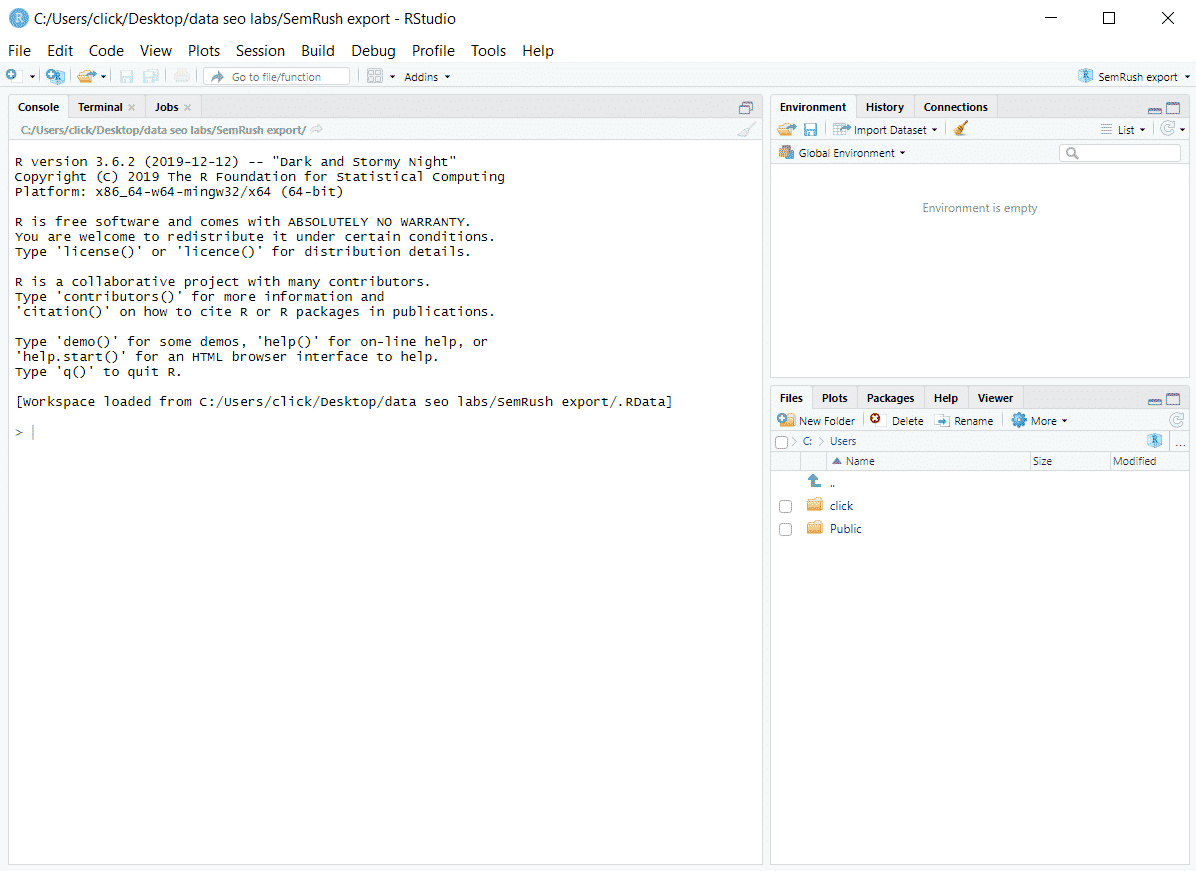This screenshot has width=1196, height=871.
Task: Open the SemRush export project menu
Action: pyautogui.click(x=1133, y=76)
